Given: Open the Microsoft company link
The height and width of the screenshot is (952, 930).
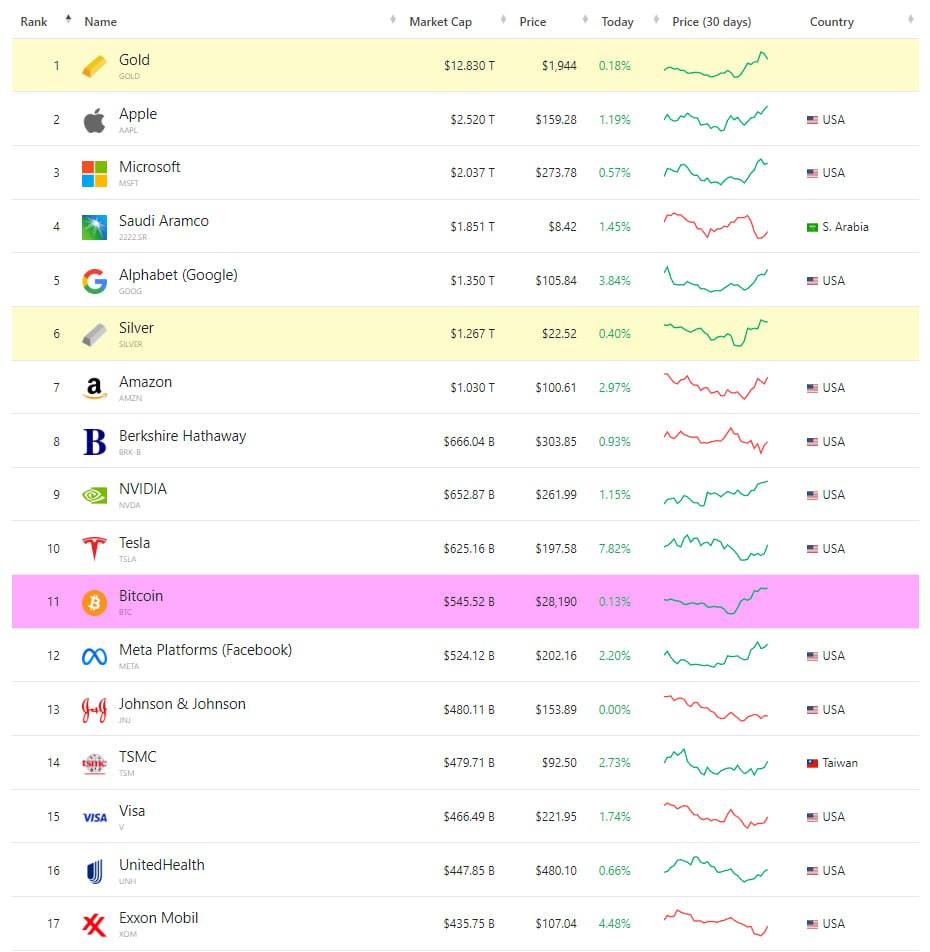Looking at the screenshot, I should 149,167.
